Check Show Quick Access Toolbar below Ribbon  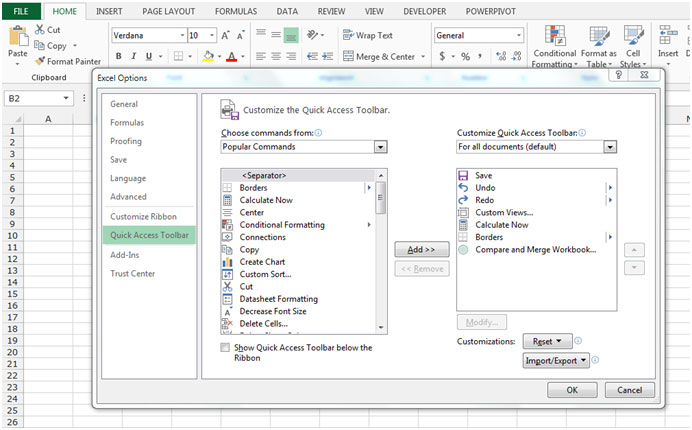tap(225, 347)
